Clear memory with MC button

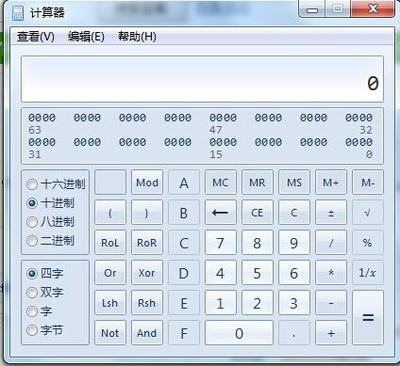click(x=221, y=182)
